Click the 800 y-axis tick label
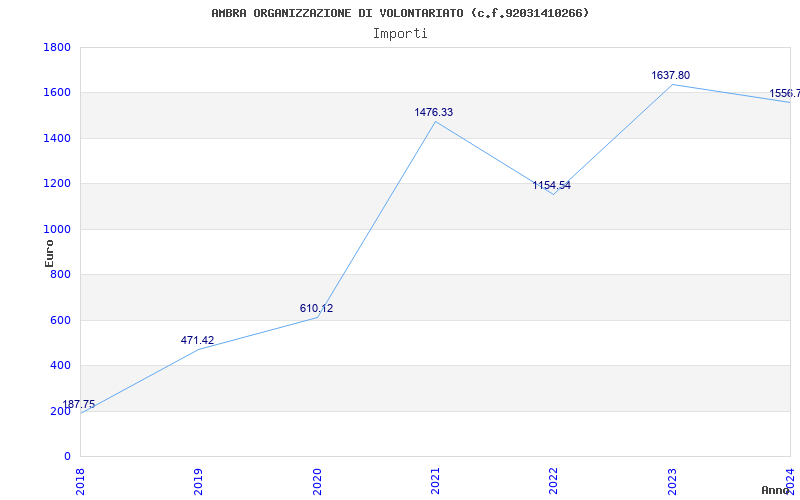The height and width of the screenshot is (500, 800). (x=61, y=274)
